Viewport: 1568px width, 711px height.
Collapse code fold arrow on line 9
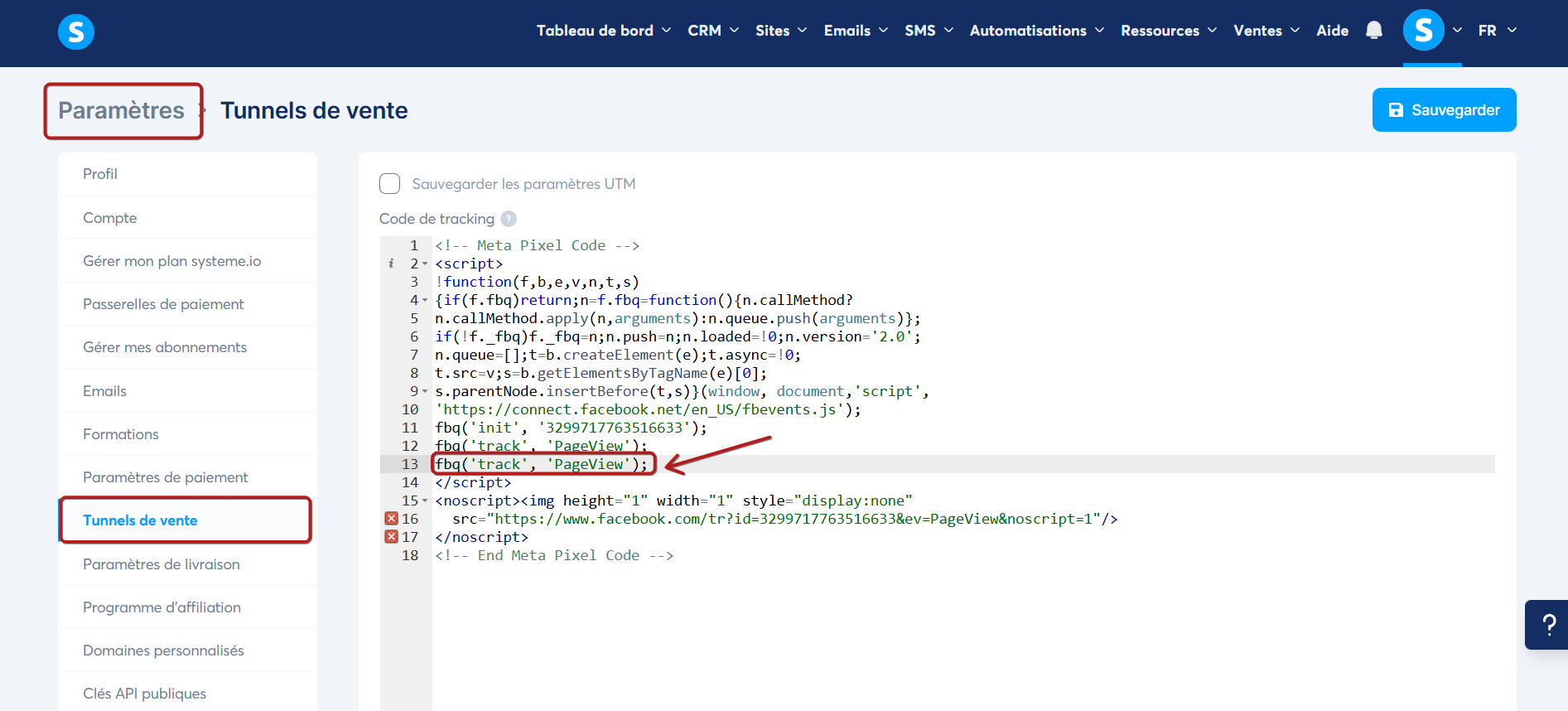click(x=426, y=391)
